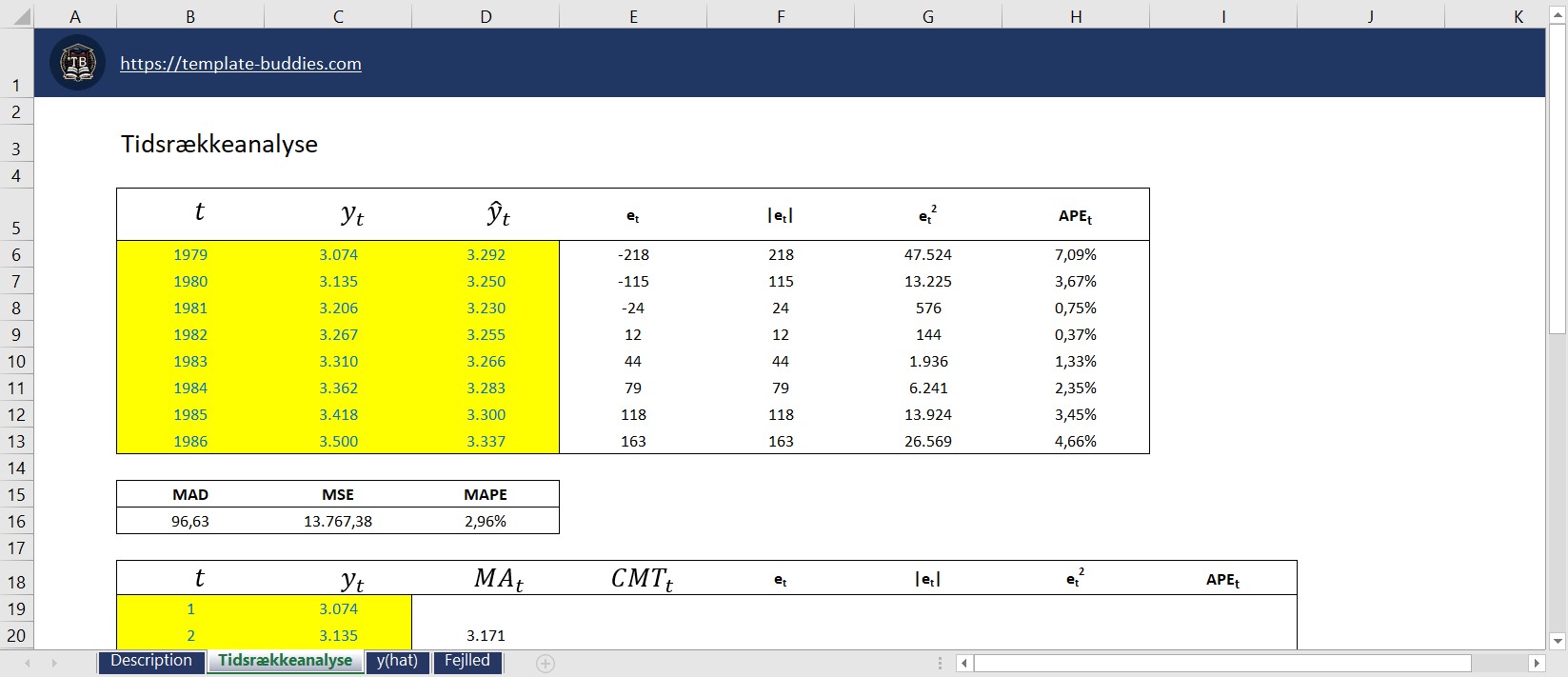Select cell with MSE value 13.767,38

338,521
